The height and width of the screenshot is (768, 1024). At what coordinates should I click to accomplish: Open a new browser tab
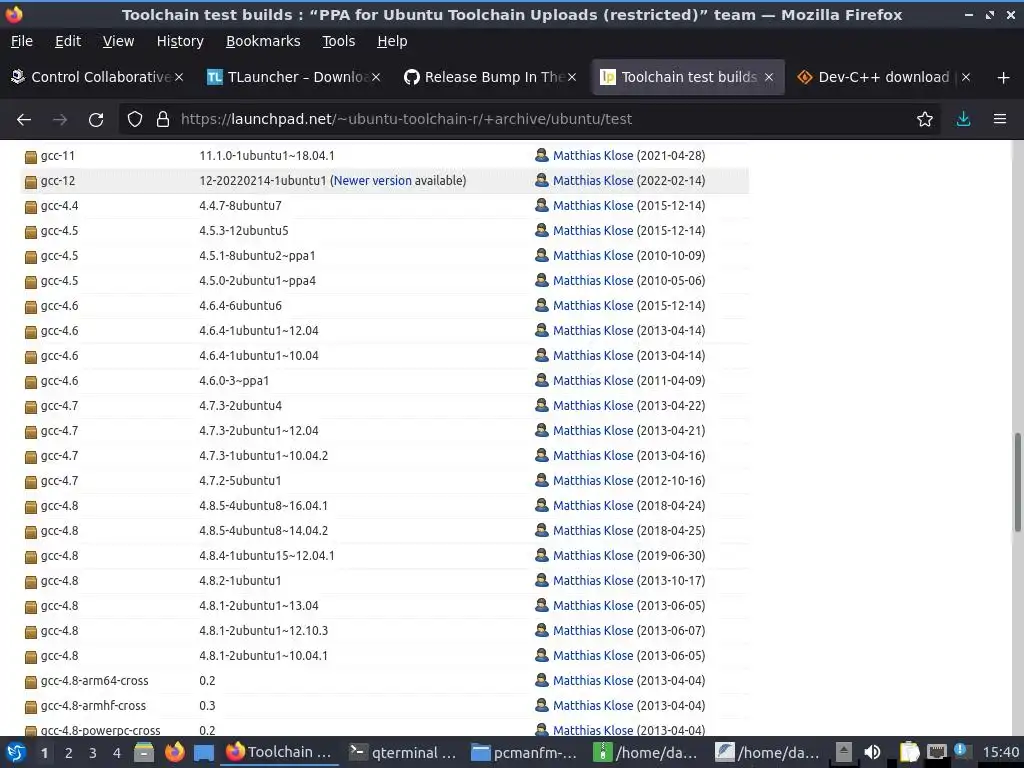[1004, 78]
